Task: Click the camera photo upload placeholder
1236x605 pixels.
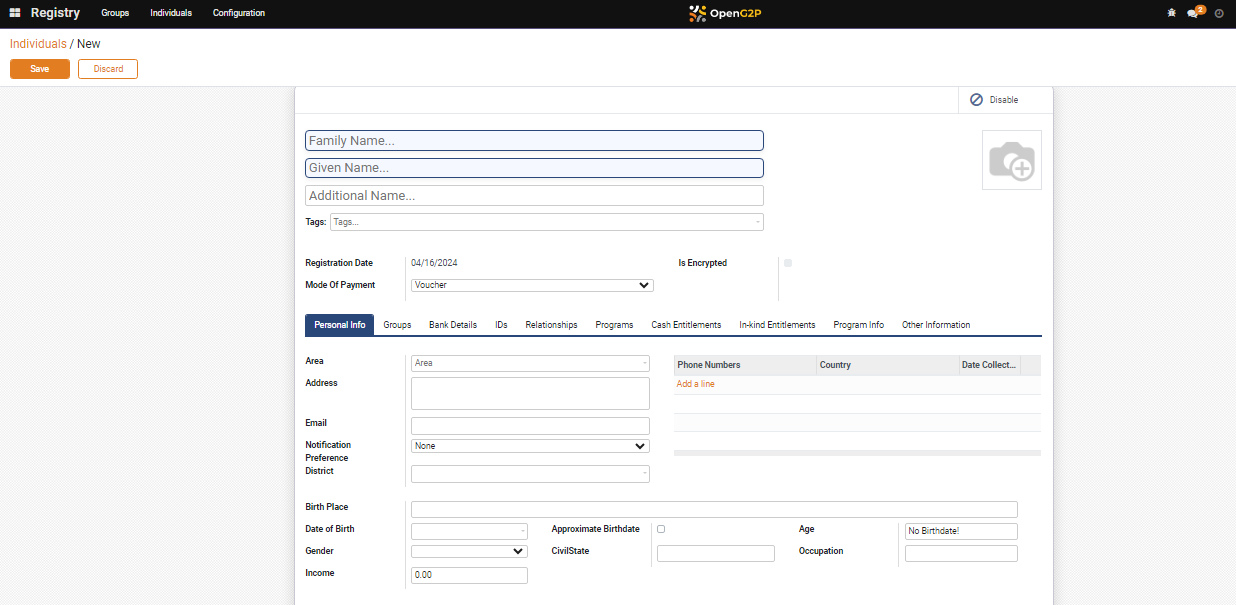Action: pos(1011,160)
